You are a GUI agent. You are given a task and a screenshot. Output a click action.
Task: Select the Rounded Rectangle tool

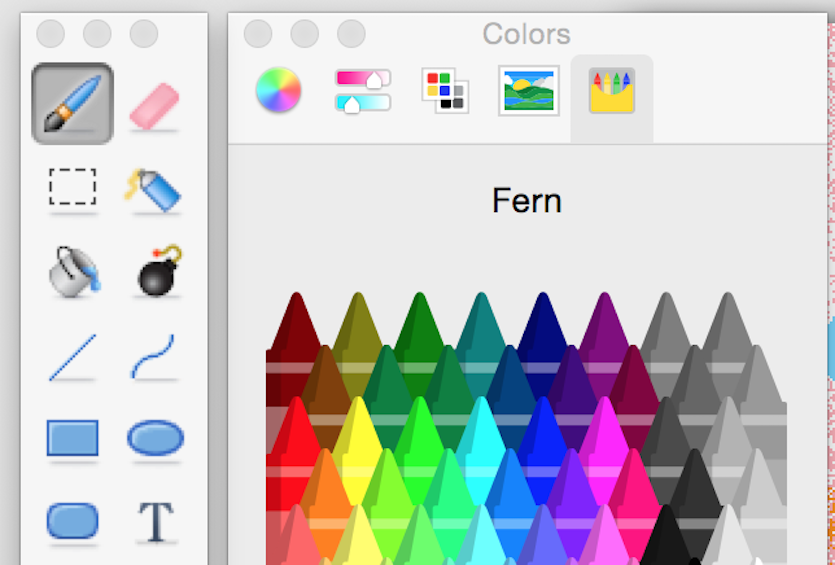coord(73,520)
